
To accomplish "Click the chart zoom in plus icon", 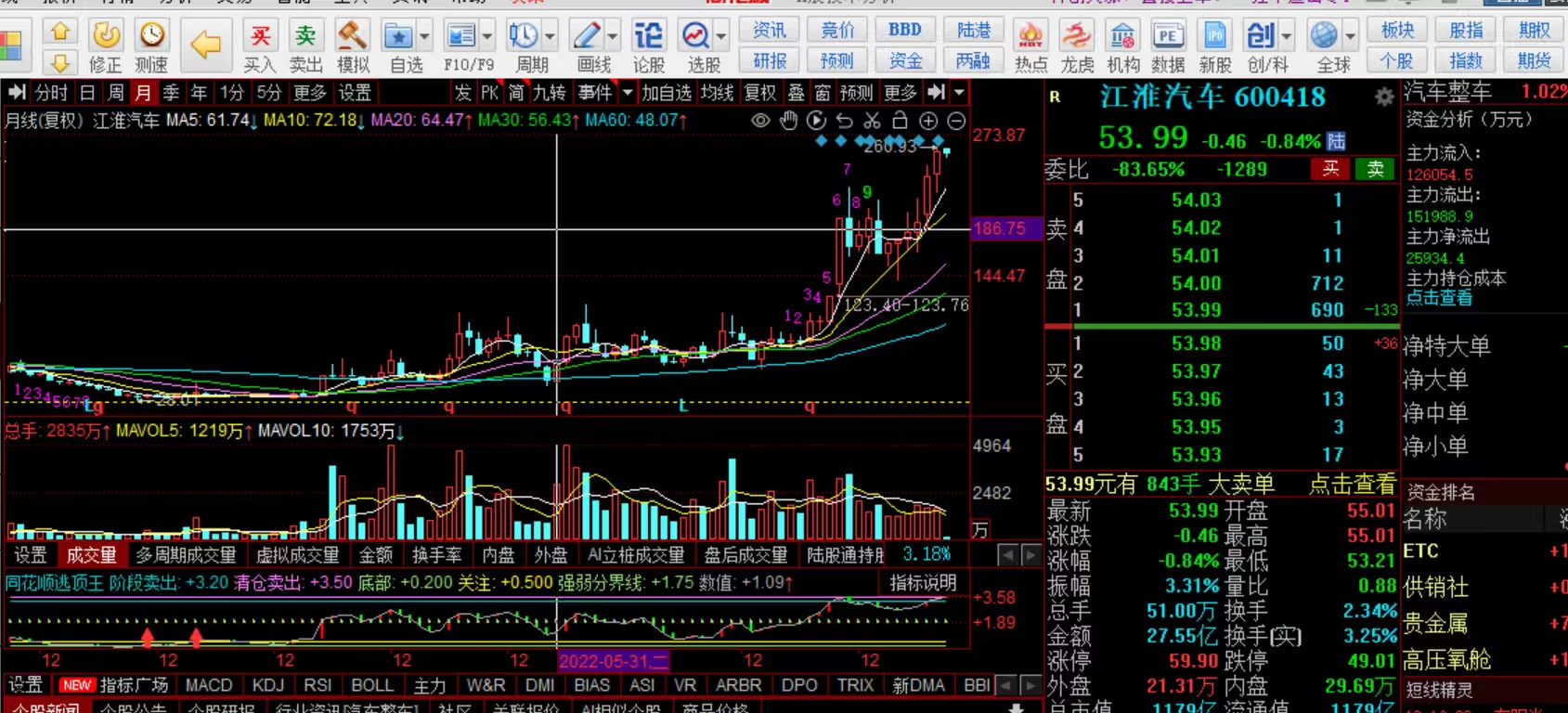I will pyautogui.click(x=927, y=121).
